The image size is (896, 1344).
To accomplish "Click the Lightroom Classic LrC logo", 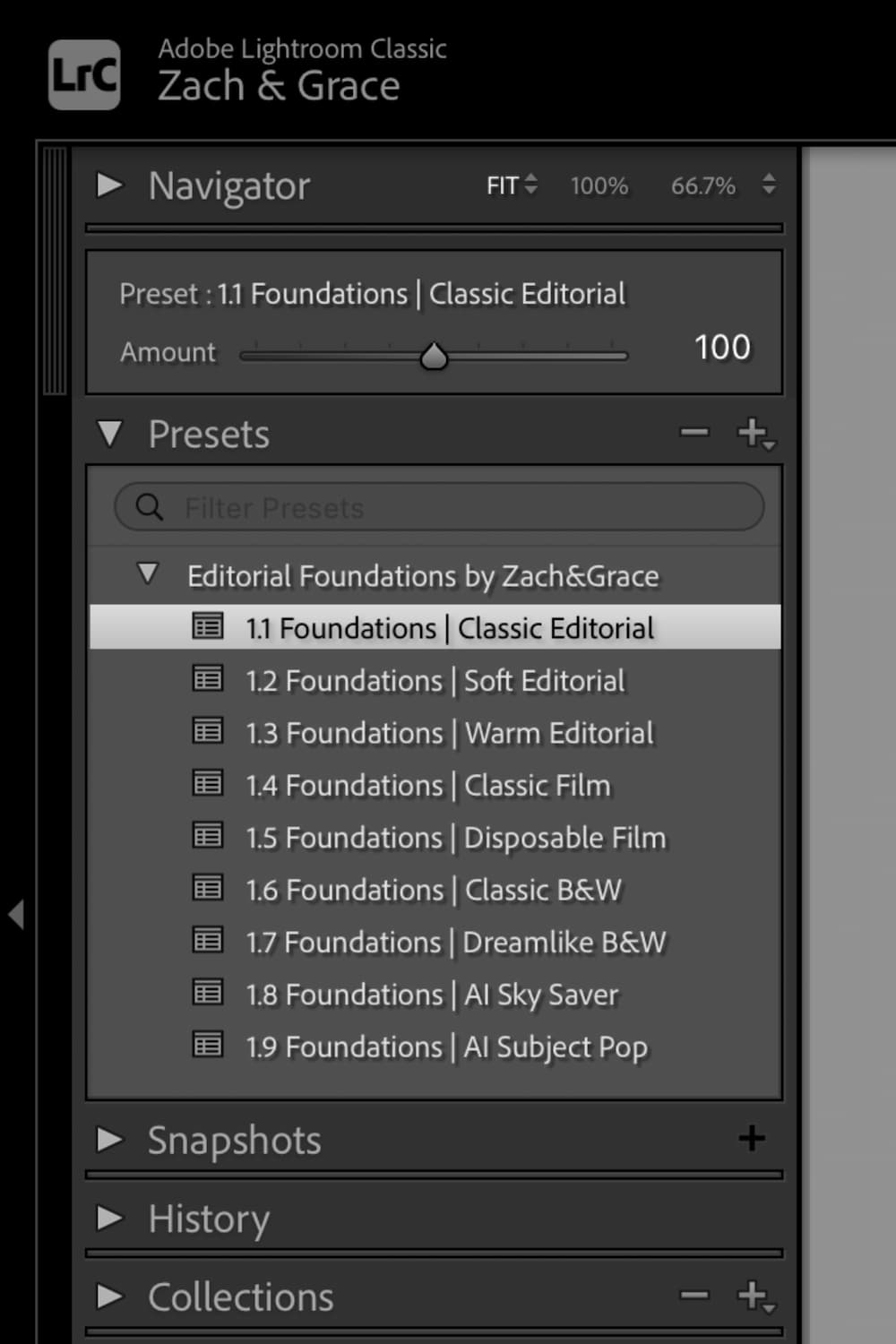I will (83, 75).
